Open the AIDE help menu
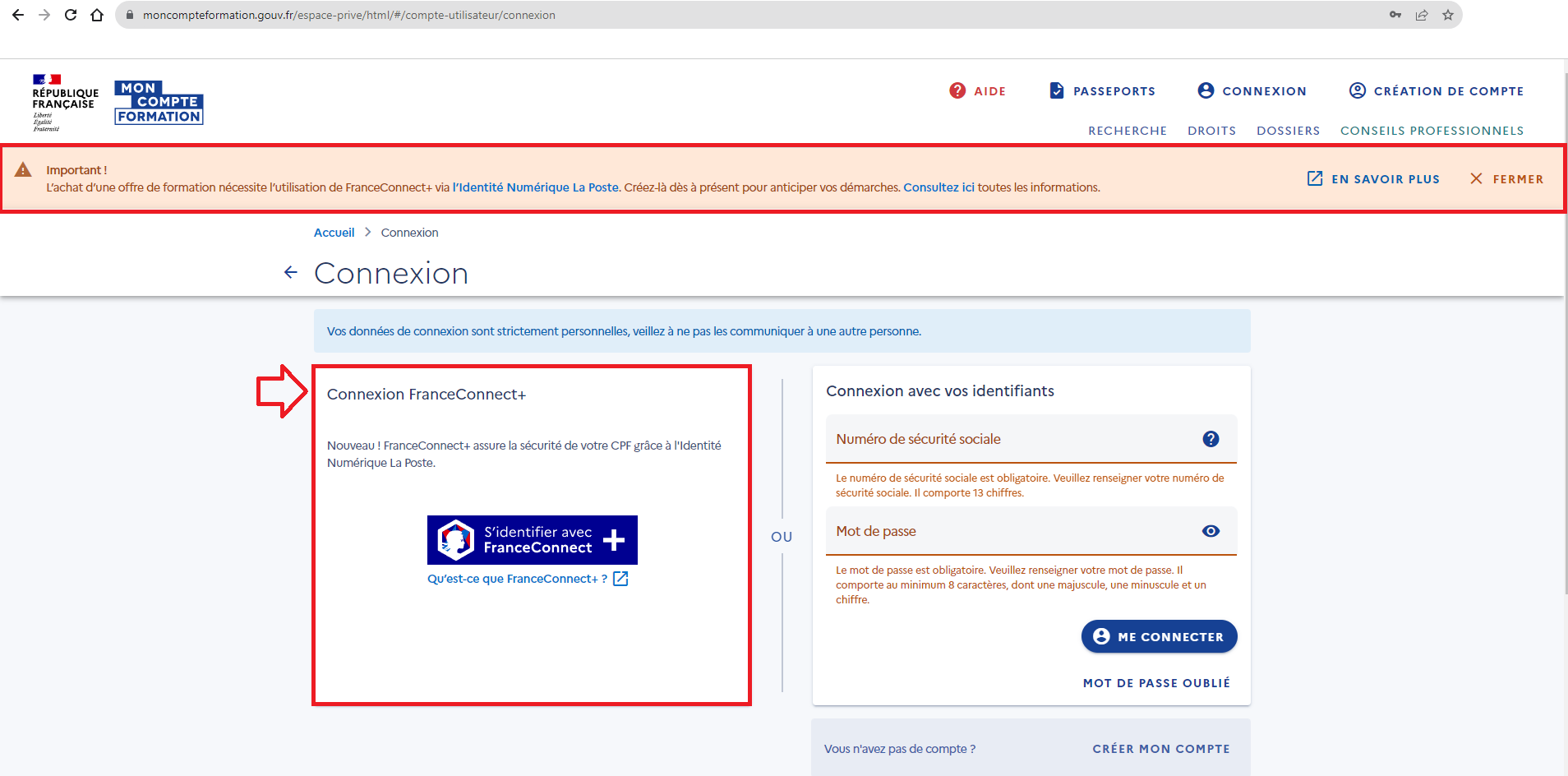The height and width of the screenshot is (776, 1568). [x=977, y=91]
